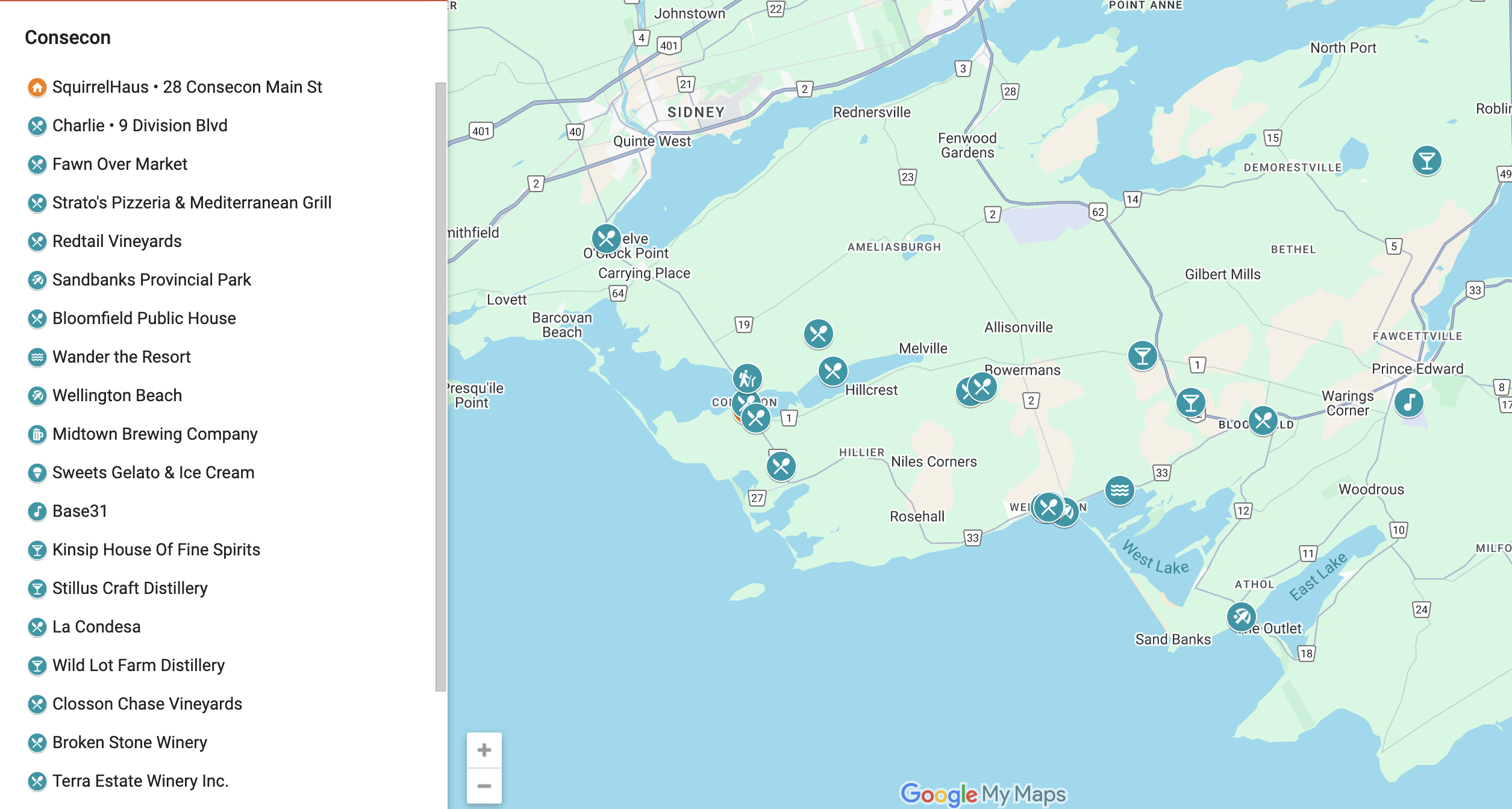Click the restaurant icon next to Charlie
1512x809 pixels.
[37, 126]
